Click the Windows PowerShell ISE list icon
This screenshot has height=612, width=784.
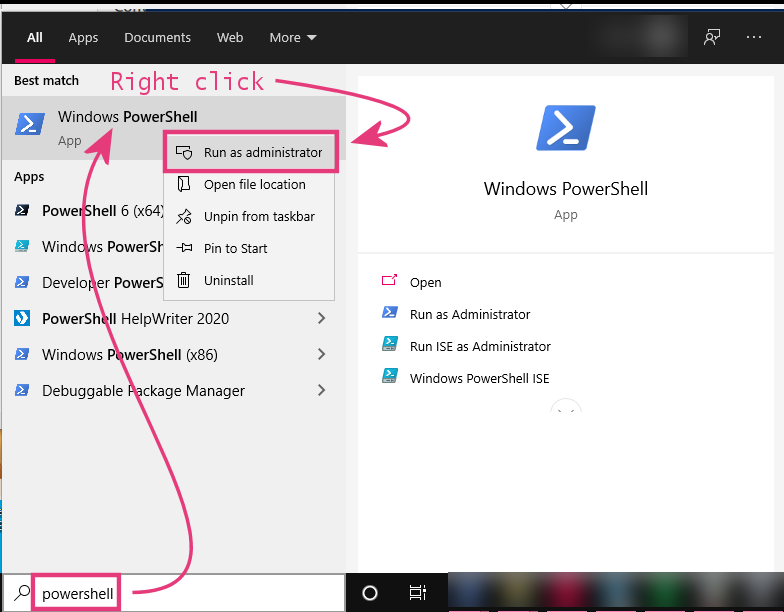pyautogui.click(x=22, y=246)
